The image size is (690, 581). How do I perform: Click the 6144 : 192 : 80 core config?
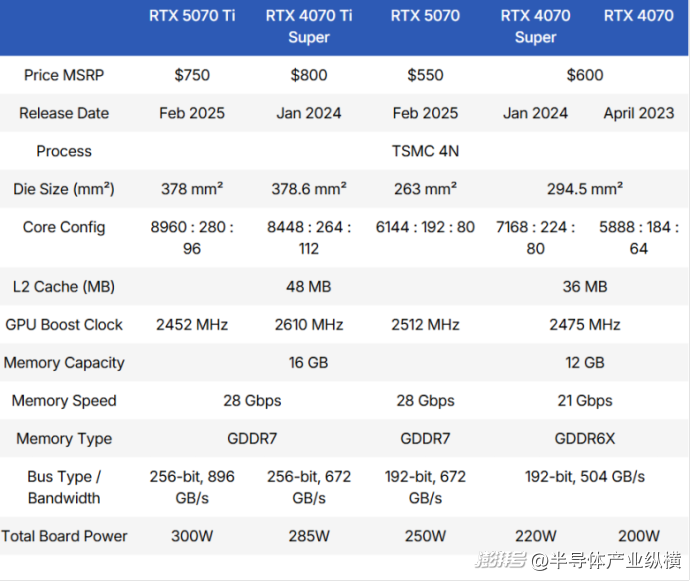(x=425, y=227)
